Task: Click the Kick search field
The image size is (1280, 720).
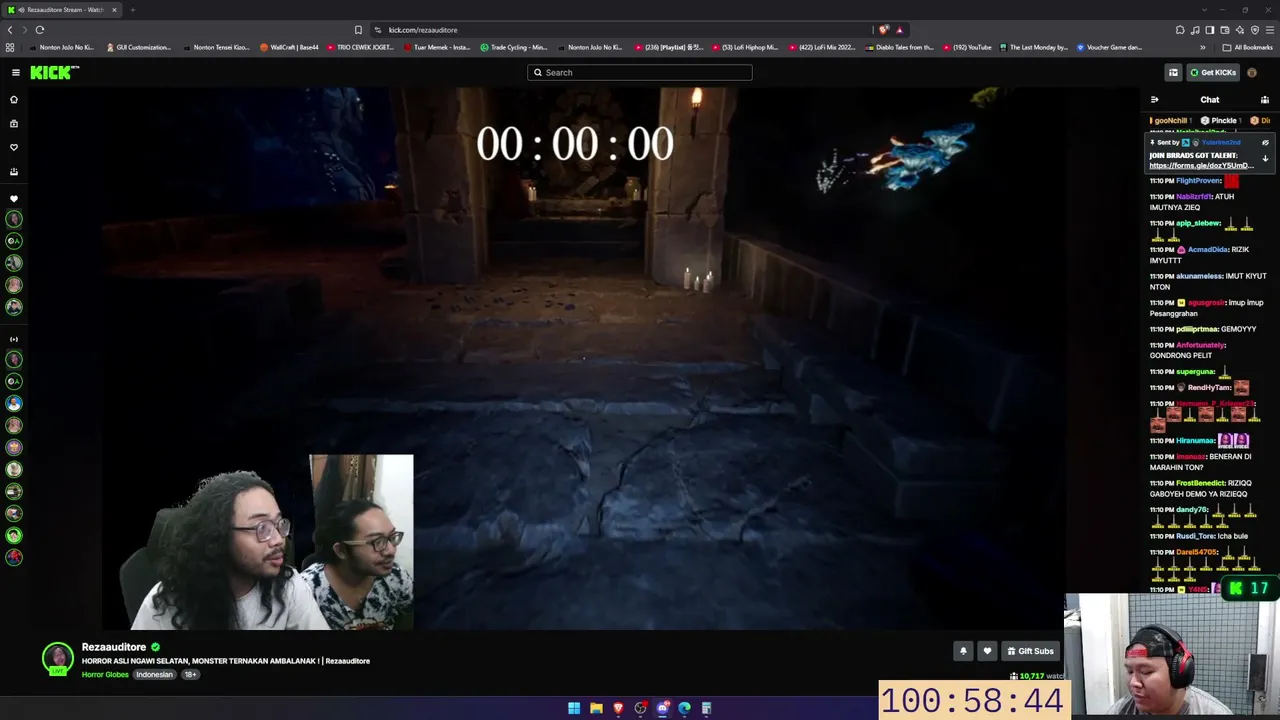Action: click(x=640, y=72)
